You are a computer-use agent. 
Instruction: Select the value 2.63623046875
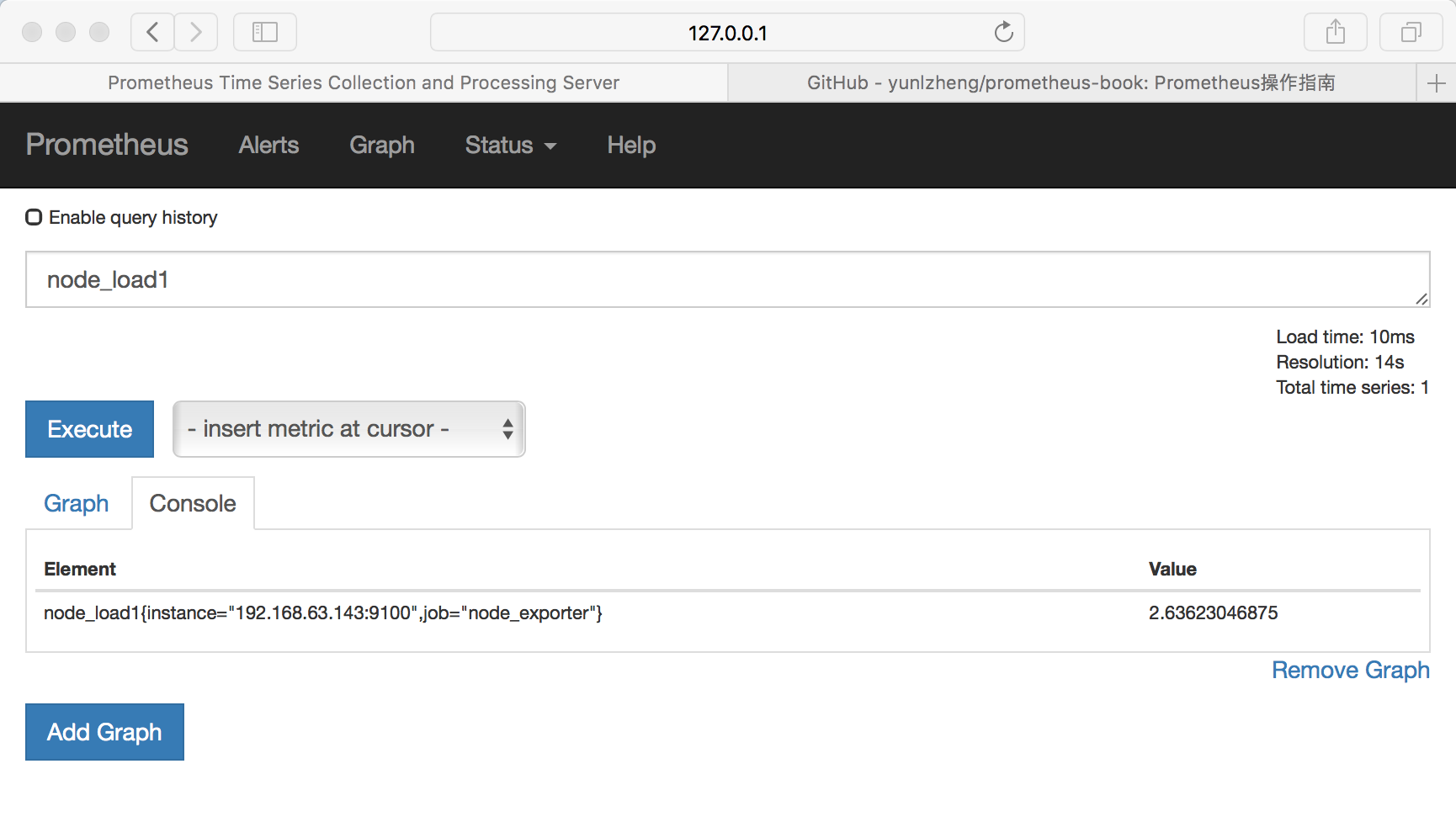[x=1213, y=613]
